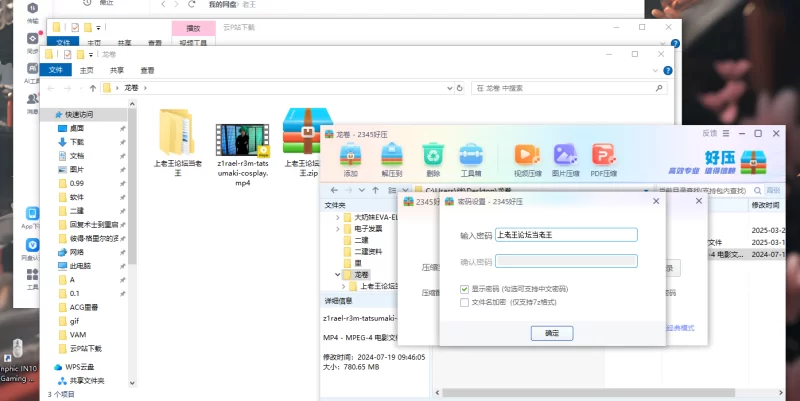Select the 二建资料 folder in 好压 tree
The image size is (800, 401).
(363, 252)
